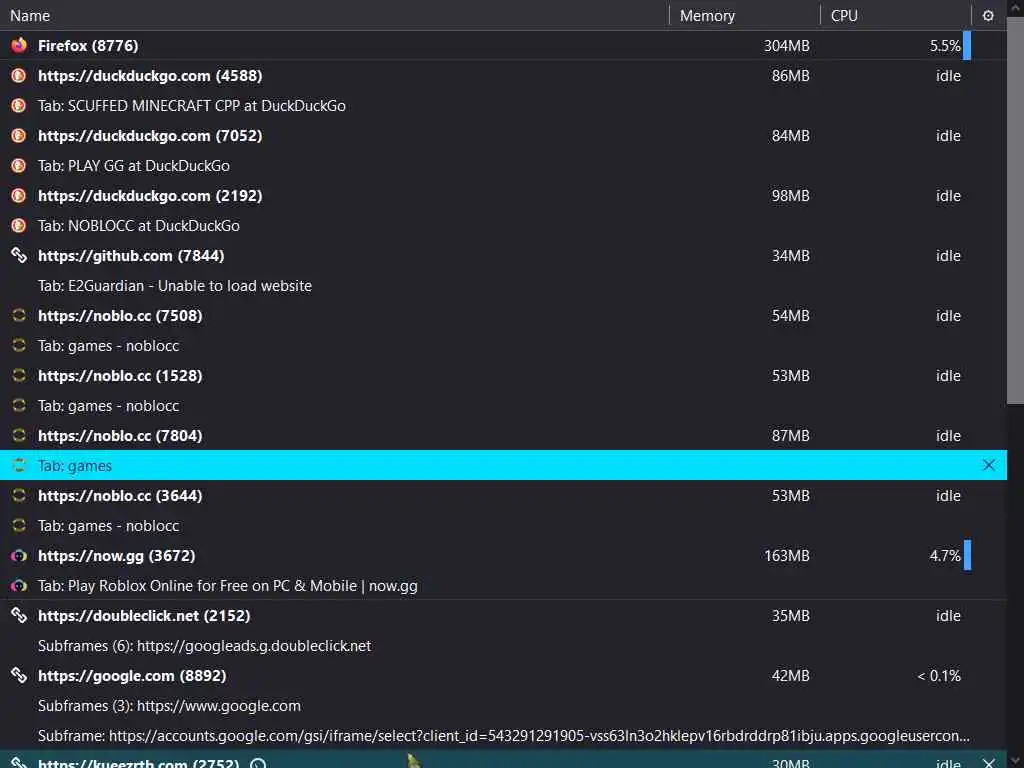Click Subframes (3): https://www.google.com row
The image size is (1024, 768).
(x=504, y=705)
